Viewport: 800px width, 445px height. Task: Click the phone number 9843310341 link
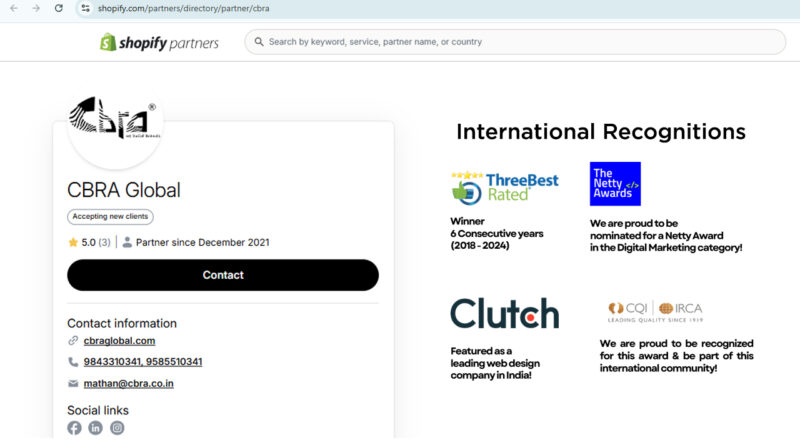pos(114,362)
